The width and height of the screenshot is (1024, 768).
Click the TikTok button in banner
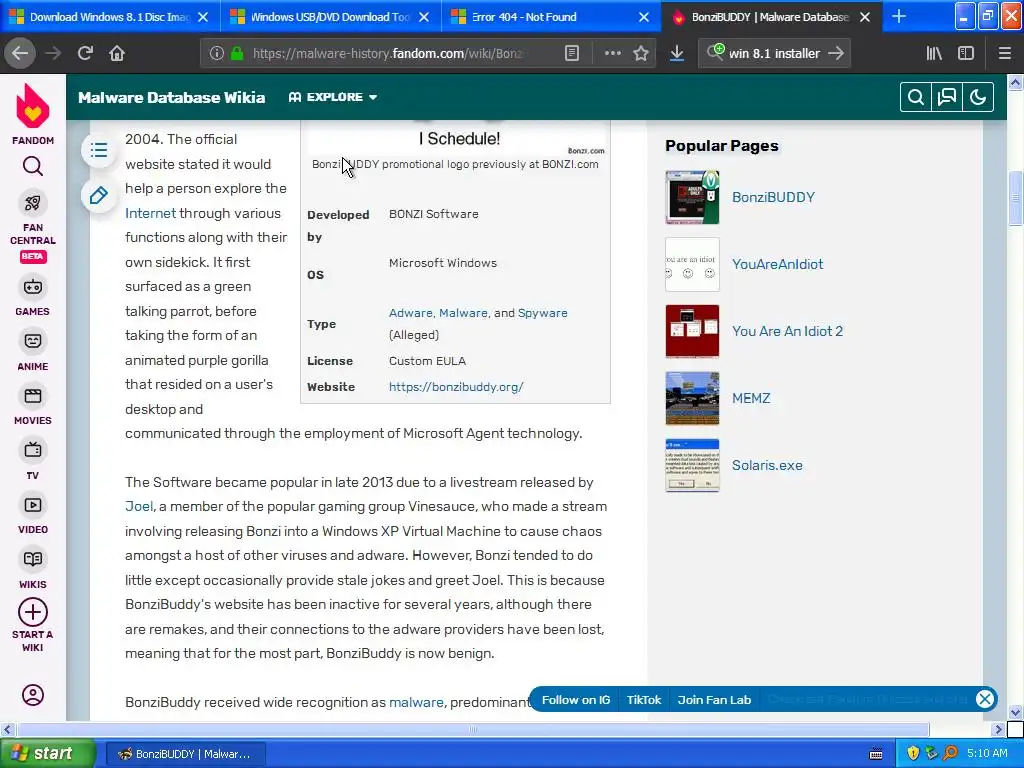tap(644, 699)
